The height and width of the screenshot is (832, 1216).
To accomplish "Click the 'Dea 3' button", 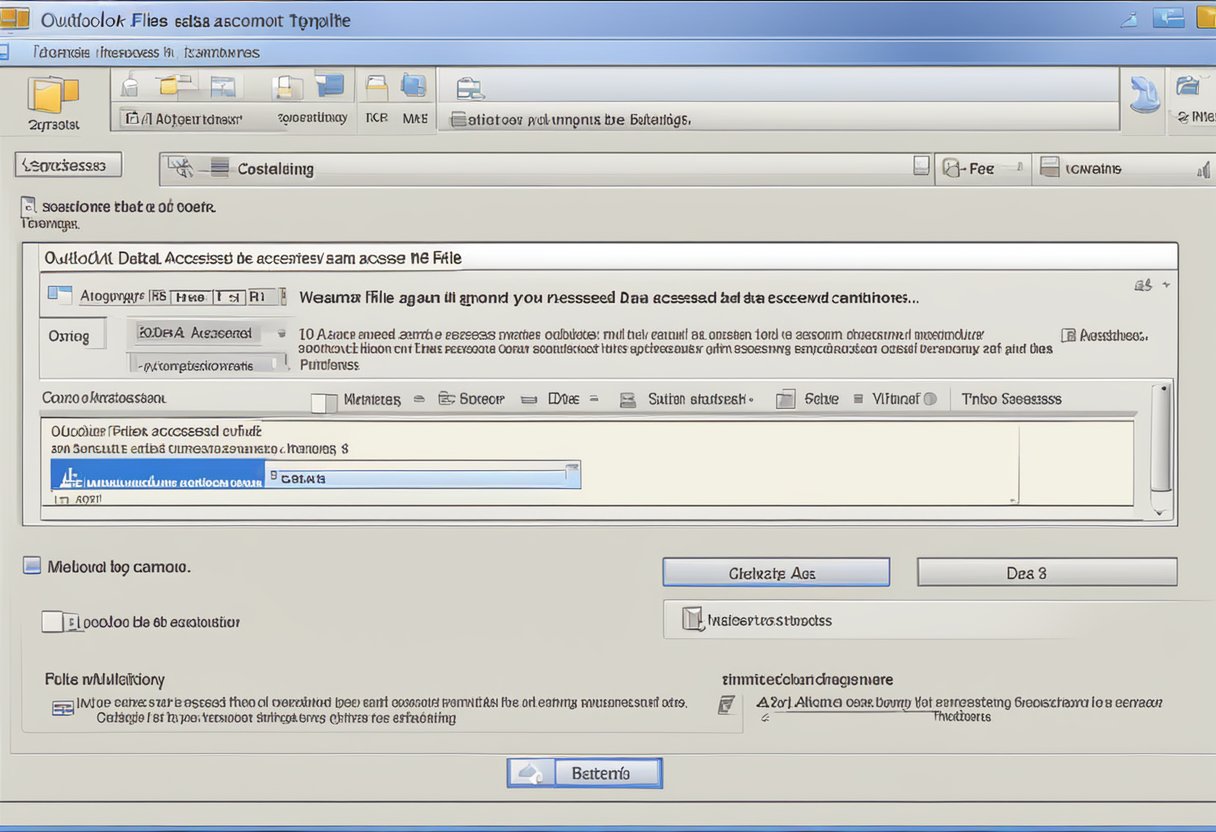I will (x=1046, y=573).
